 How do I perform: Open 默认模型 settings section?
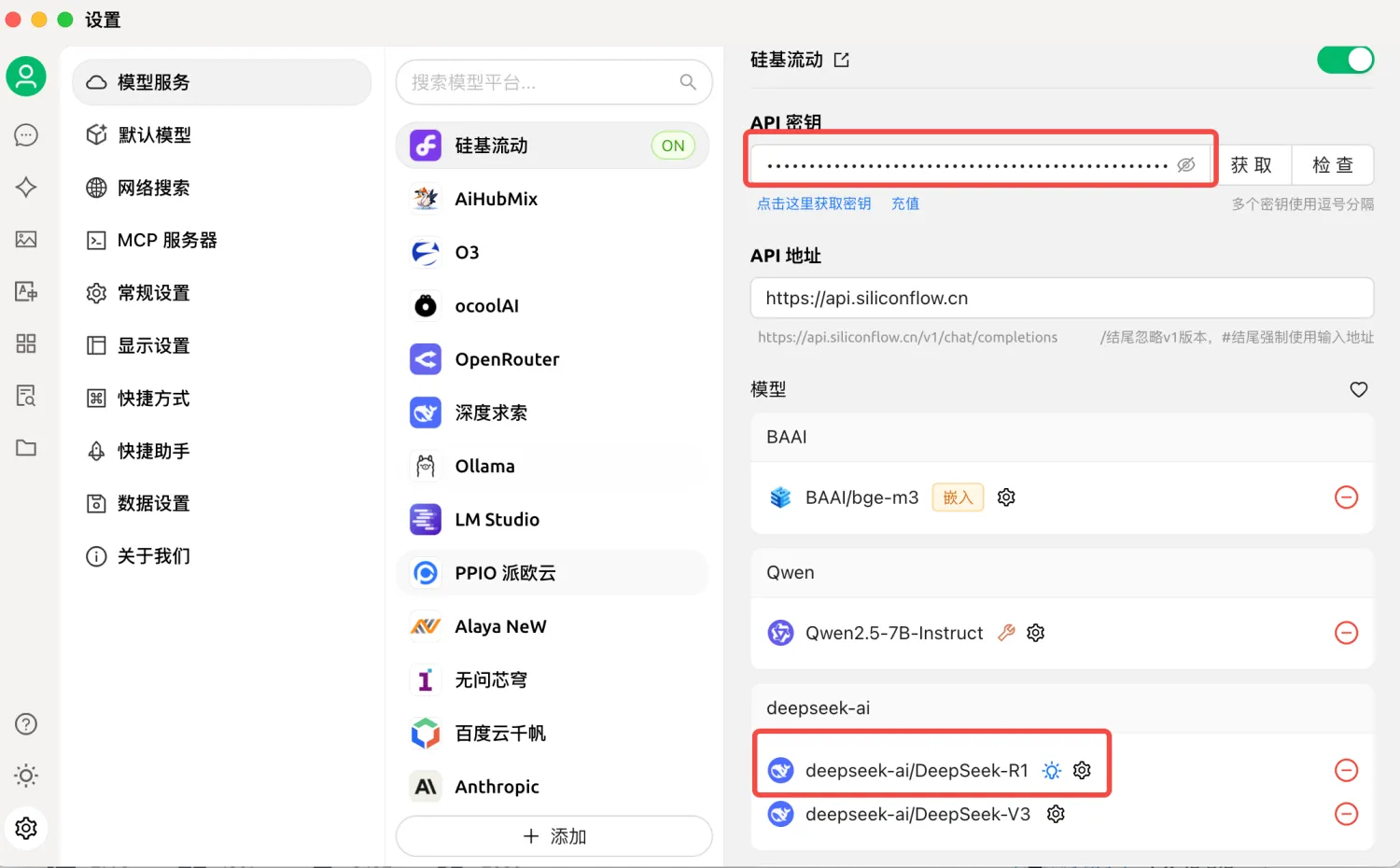pos(221,135)
